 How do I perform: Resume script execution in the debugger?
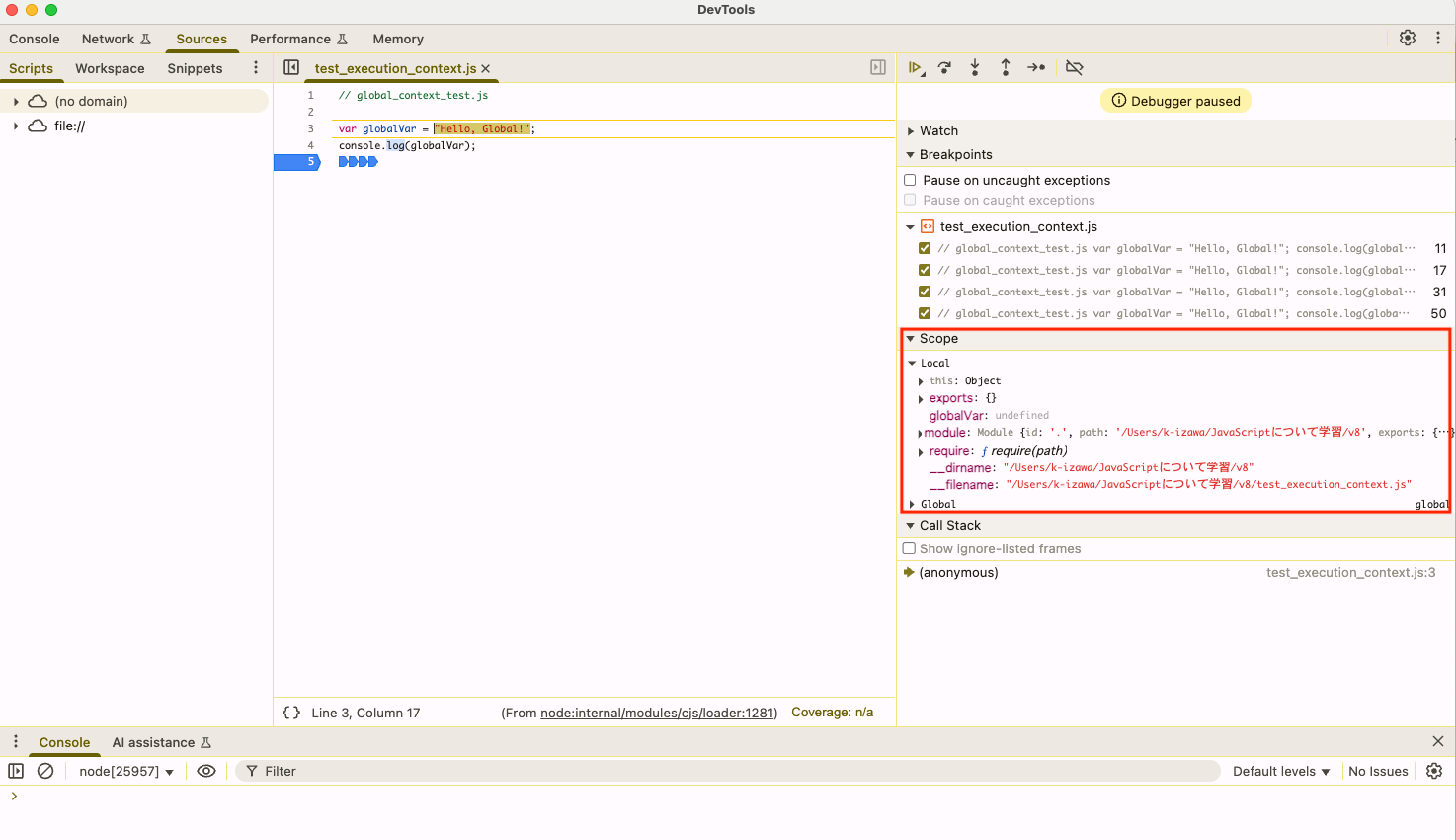point(916,67)
